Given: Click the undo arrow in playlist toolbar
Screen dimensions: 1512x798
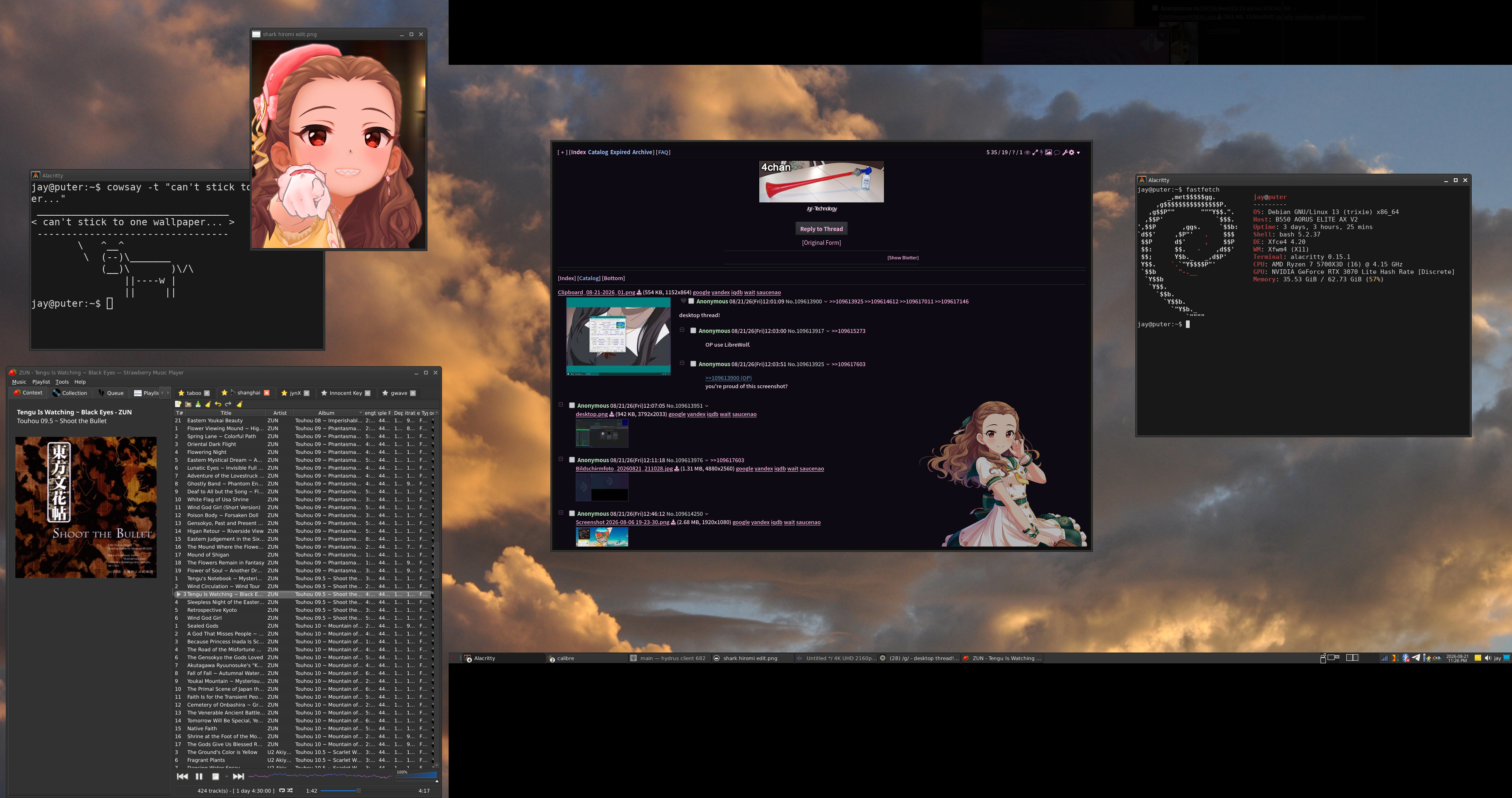Looking at the screenshot, I should point(218,404).
